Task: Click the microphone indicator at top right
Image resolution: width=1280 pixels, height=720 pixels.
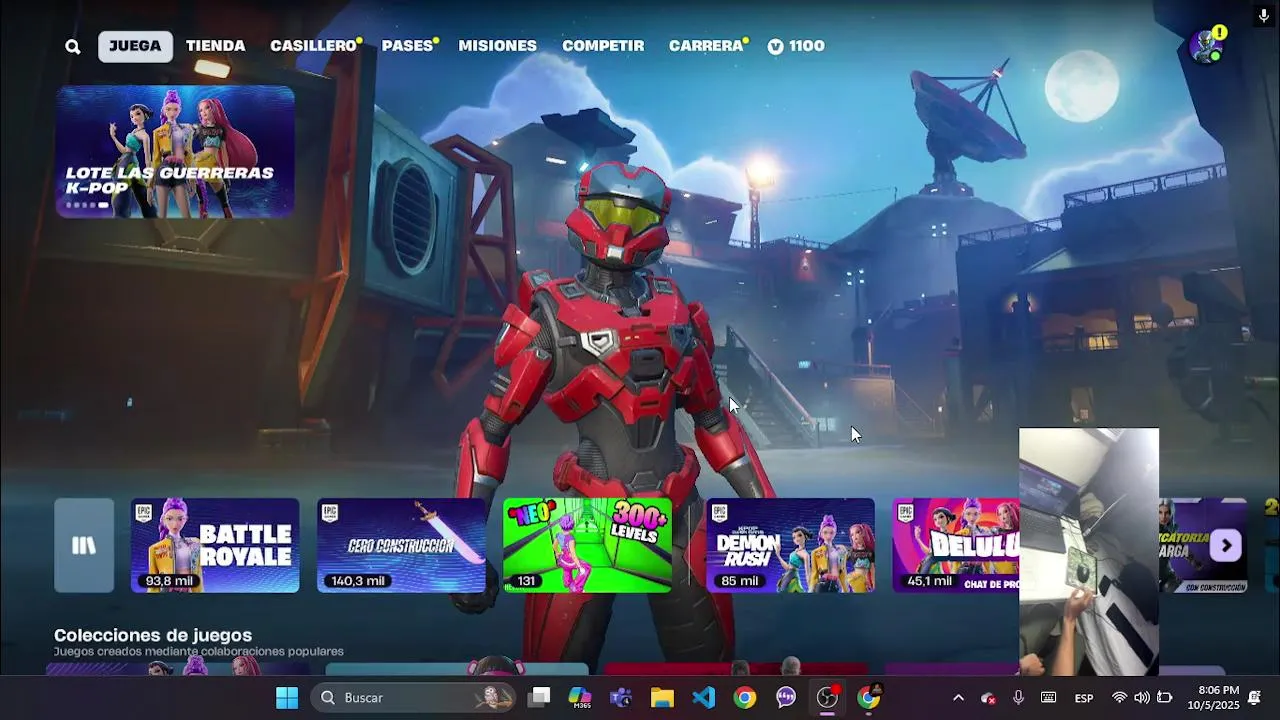Action: 1264,16
